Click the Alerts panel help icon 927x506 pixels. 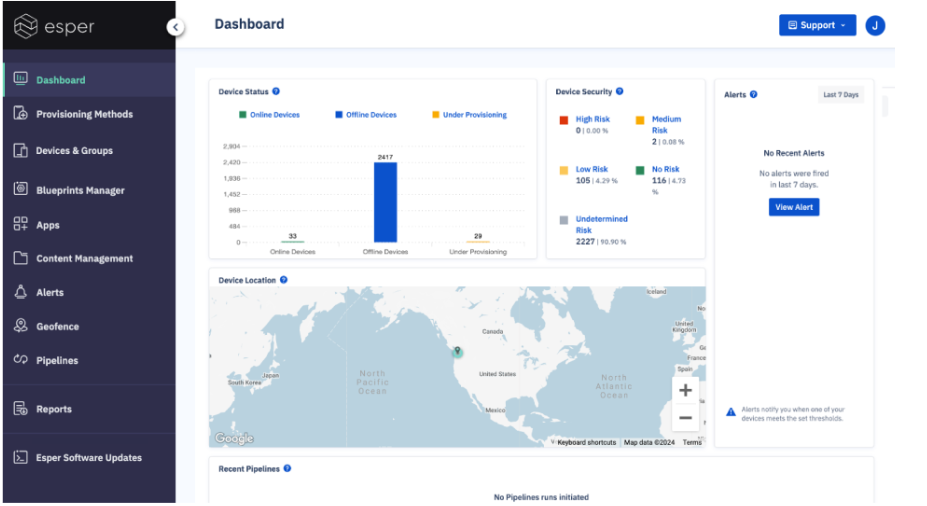tap(754, 94)
